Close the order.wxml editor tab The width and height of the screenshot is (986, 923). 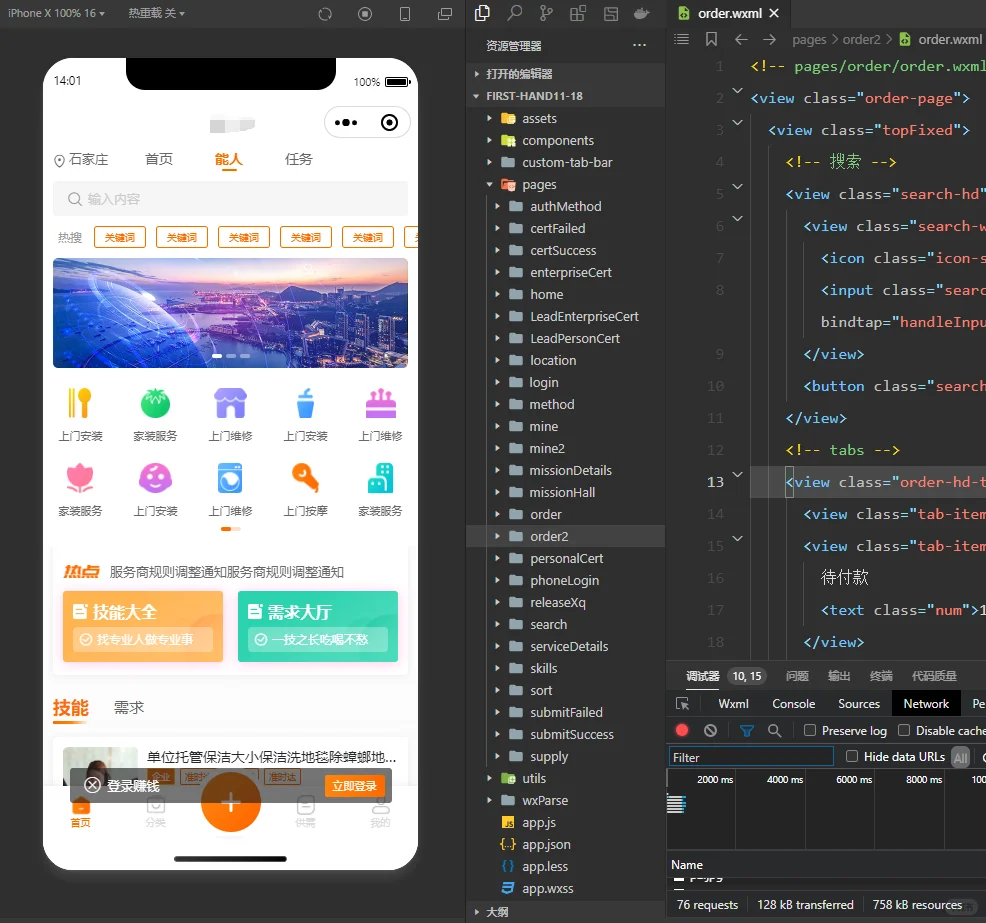coord(775,13)
